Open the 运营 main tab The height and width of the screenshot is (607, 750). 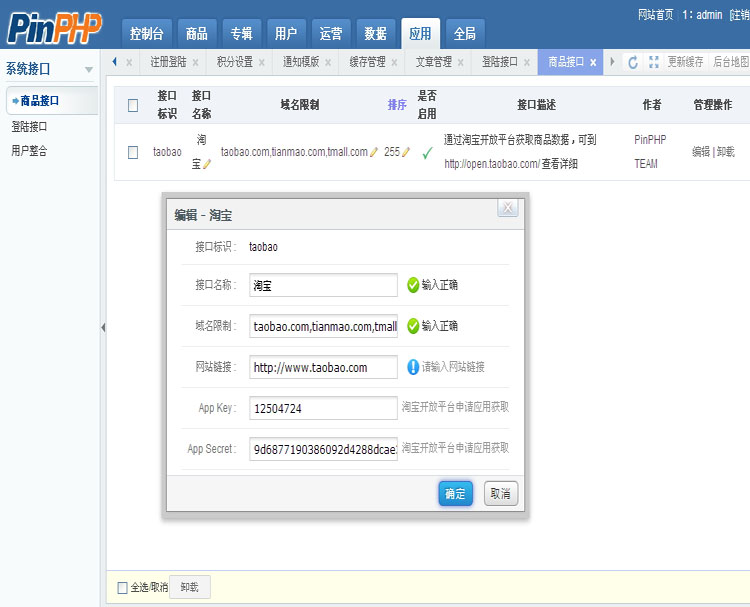click(x=331, y=34)
